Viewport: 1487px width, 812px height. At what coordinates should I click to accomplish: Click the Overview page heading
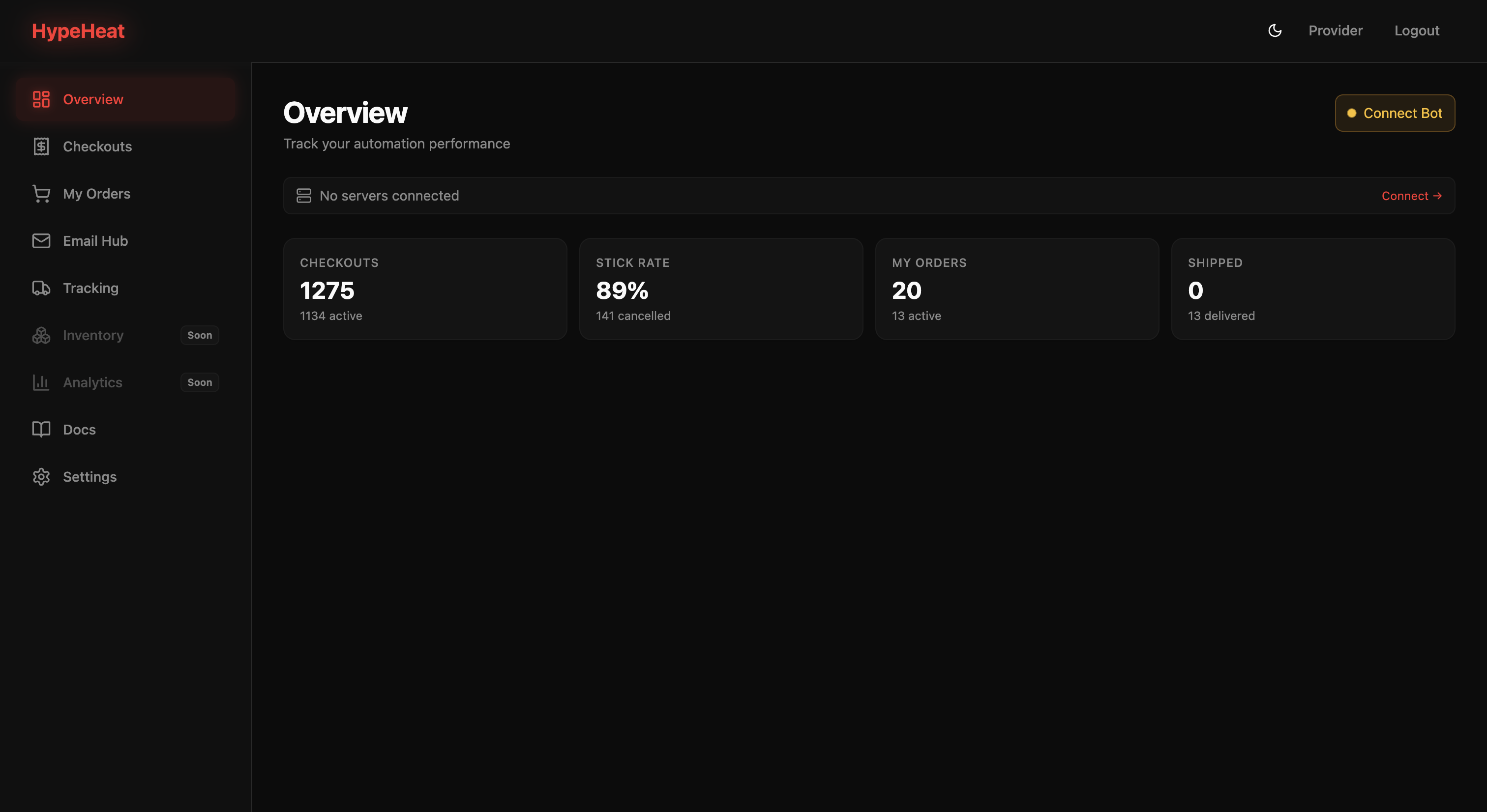(x=345, y=113)
